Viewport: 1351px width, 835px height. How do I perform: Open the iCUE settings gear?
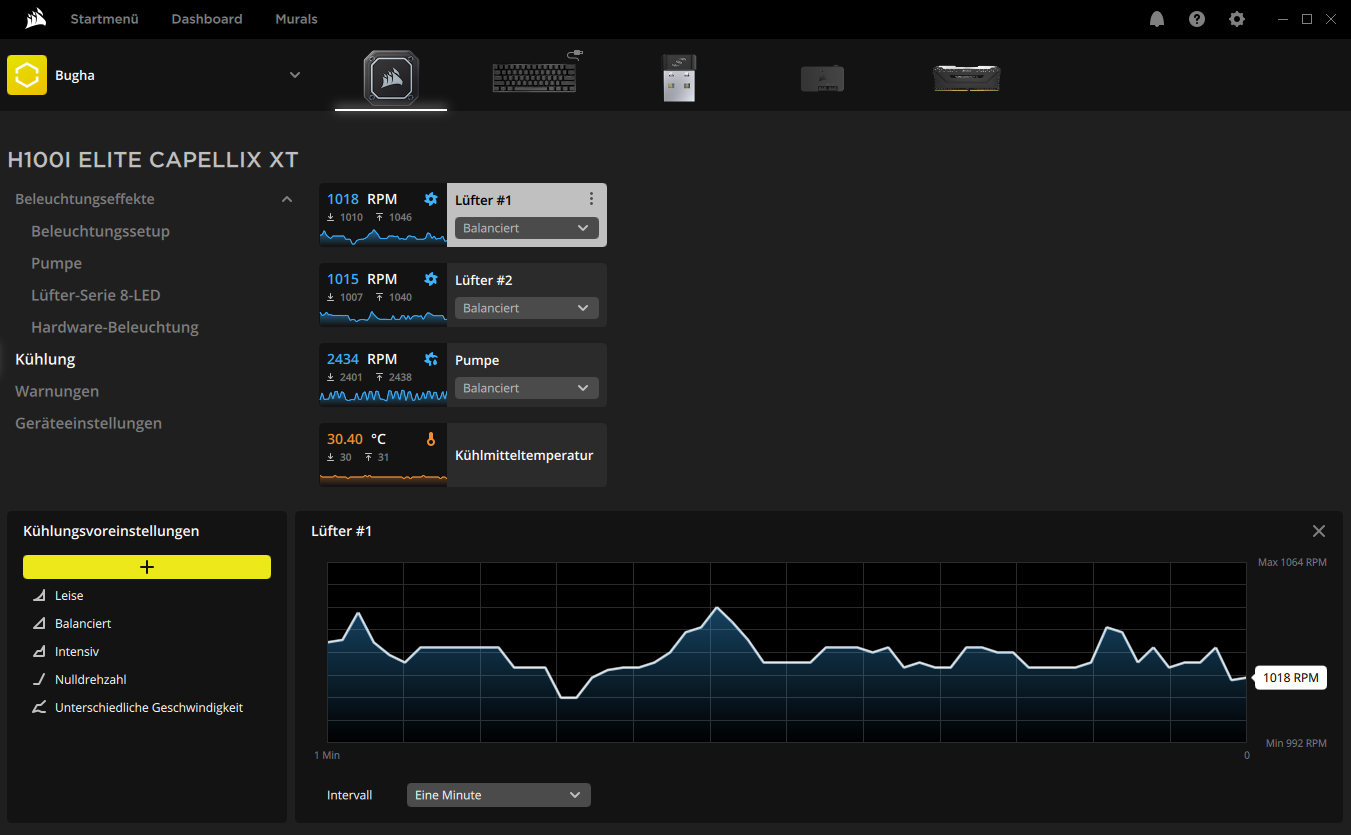click(x=1237, y=19)
